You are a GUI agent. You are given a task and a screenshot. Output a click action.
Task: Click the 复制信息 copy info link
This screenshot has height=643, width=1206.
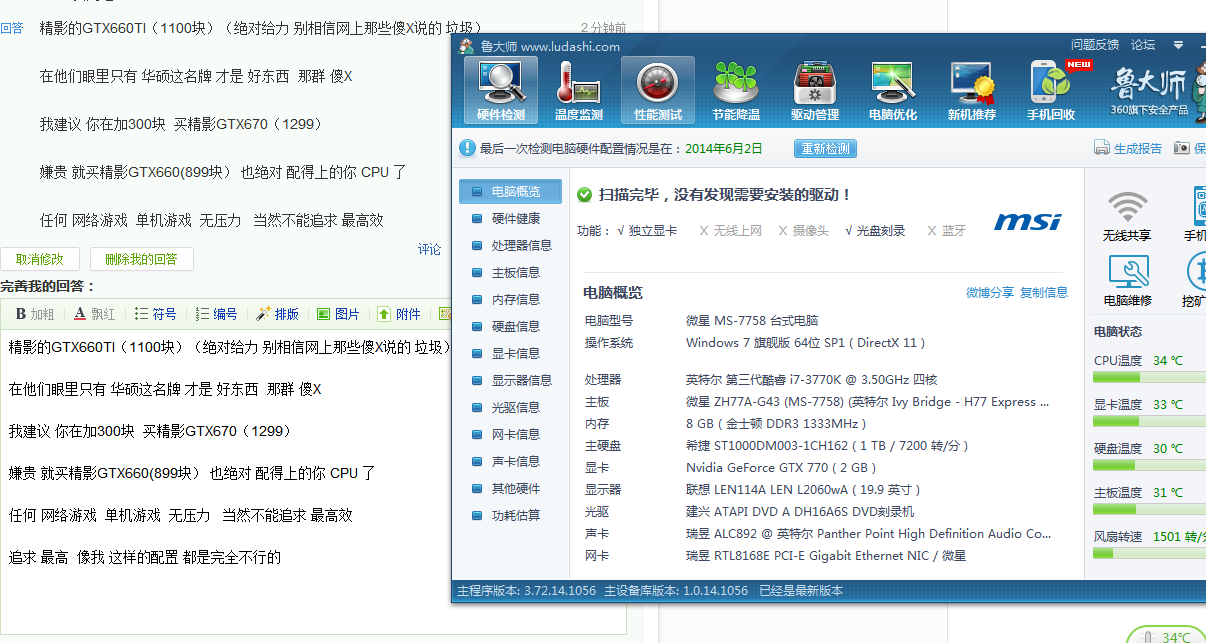coord(1044,292)
